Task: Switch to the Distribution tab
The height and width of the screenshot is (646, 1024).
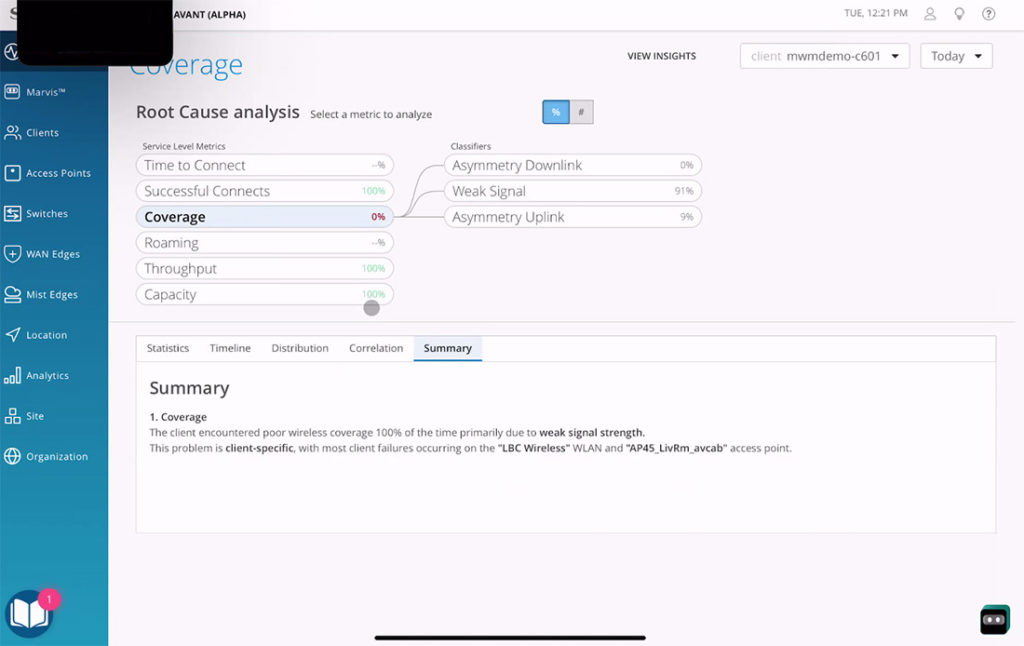Action: (300, 348)
